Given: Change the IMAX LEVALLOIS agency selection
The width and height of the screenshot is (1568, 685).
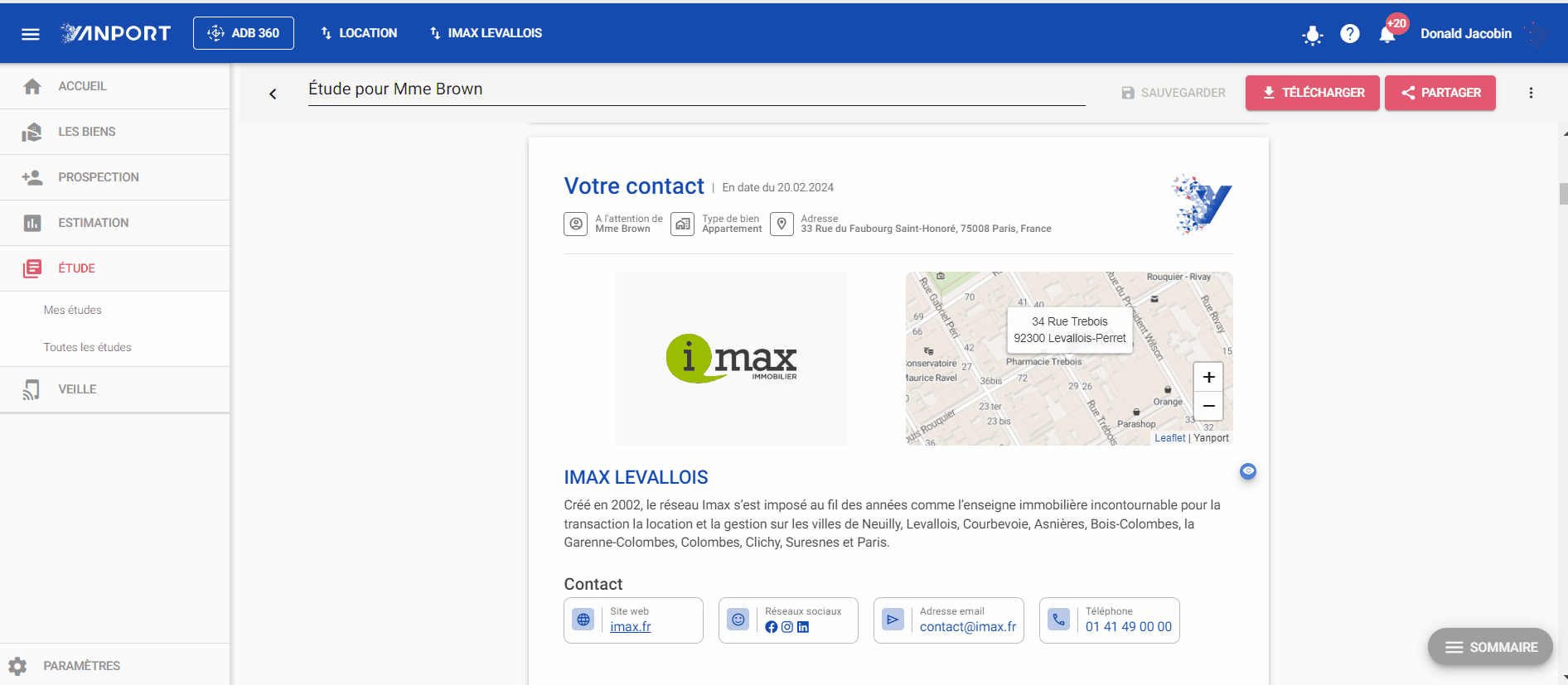Looking at the screenshot, I should (486, 33).
